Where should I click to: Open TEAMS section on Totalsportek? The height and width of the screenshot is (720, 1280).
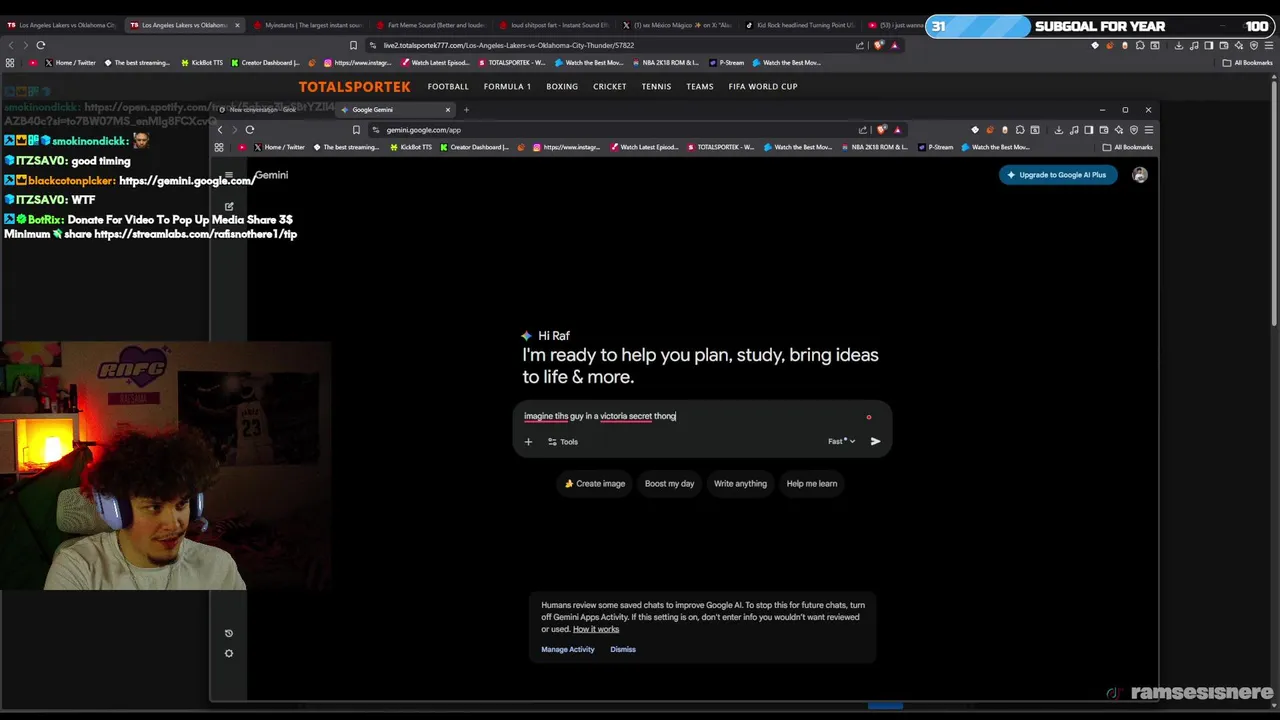(700, 86)
